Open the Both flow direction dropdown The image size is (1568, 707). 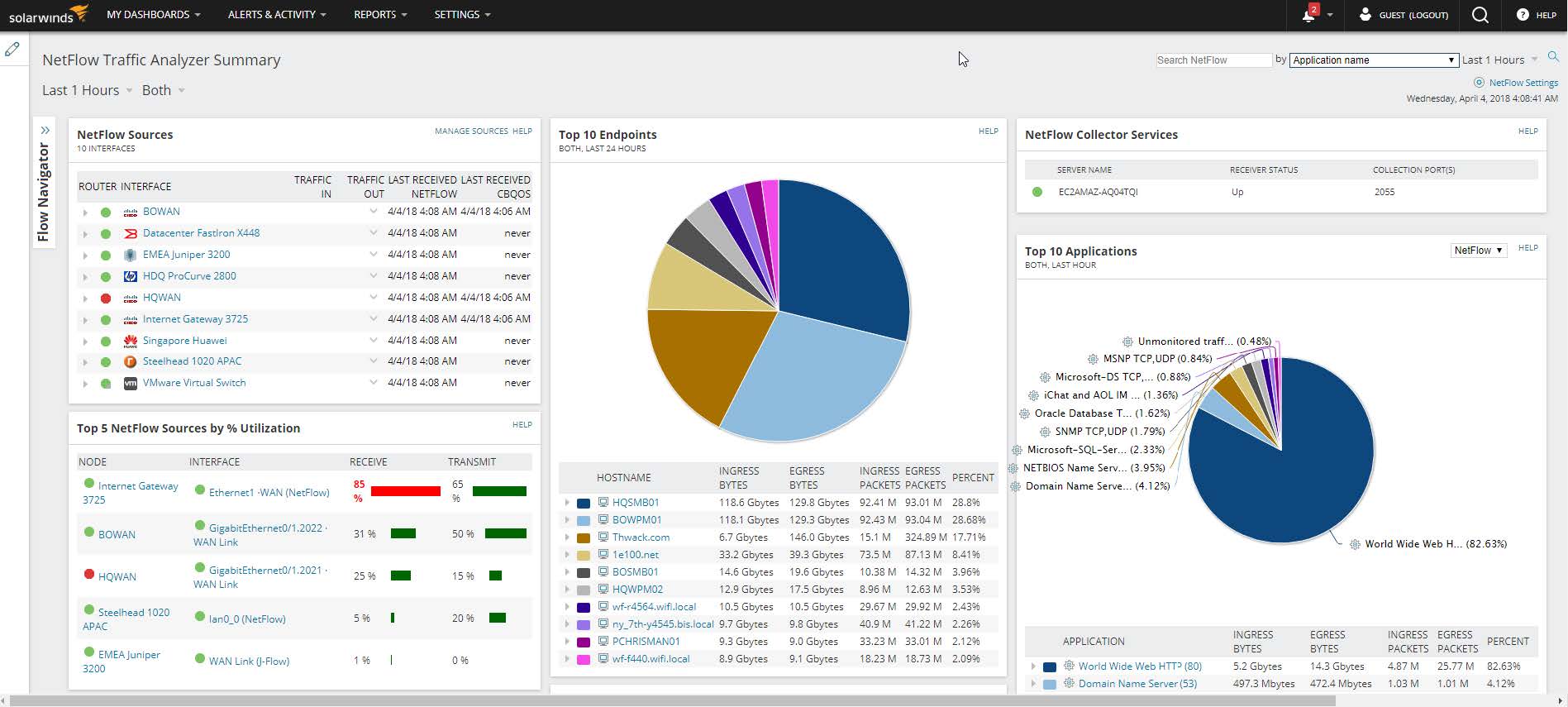pyautogui.click(x=163, y=90)
